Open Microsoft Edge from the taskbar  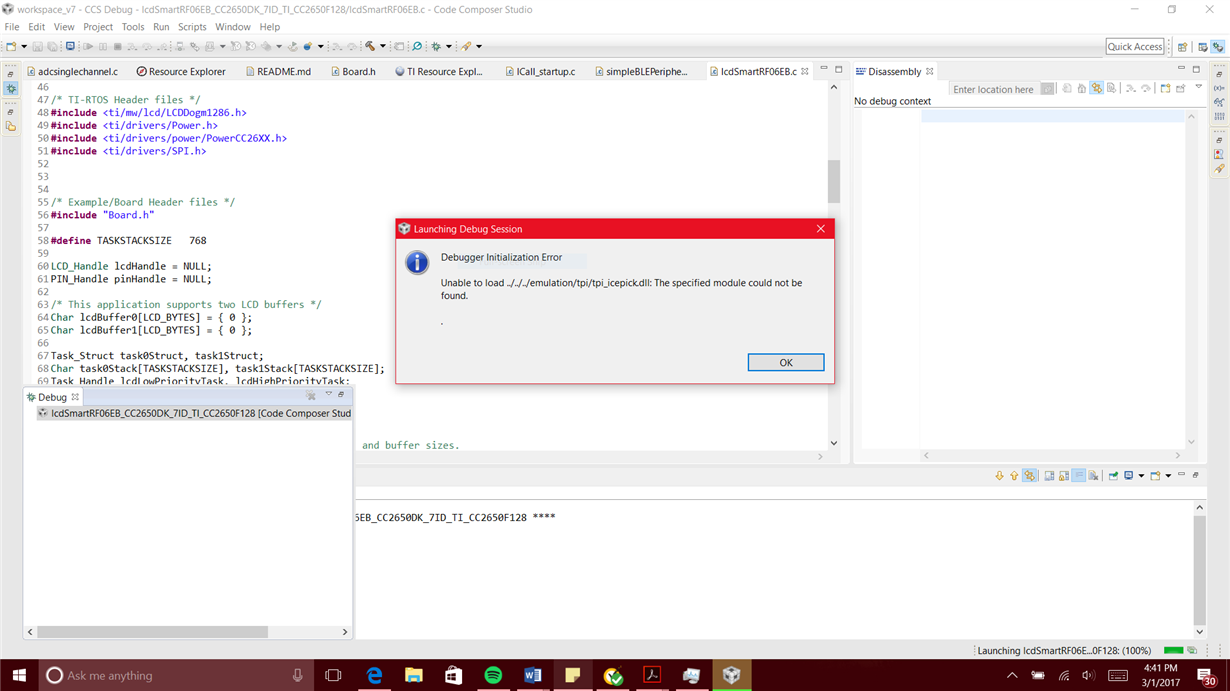(x=374, y=675)
